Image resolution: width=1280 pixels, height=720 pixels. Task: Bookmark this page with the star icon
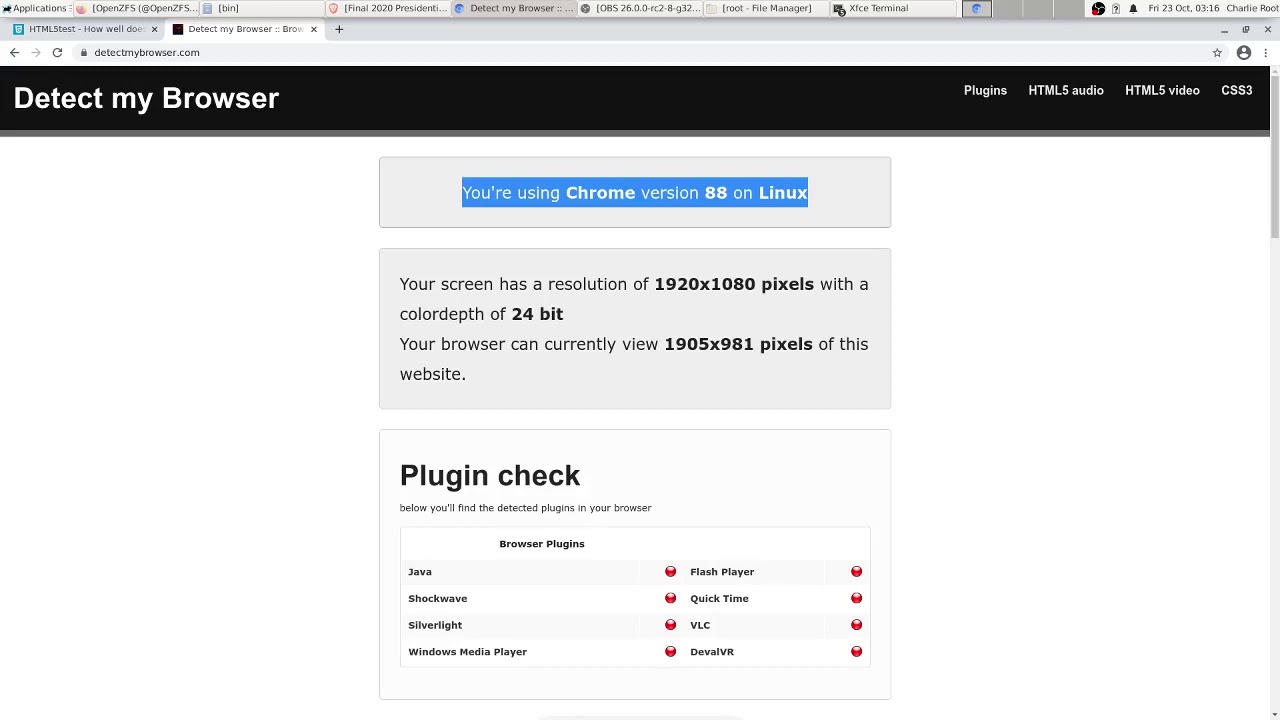pos(1217,52)
